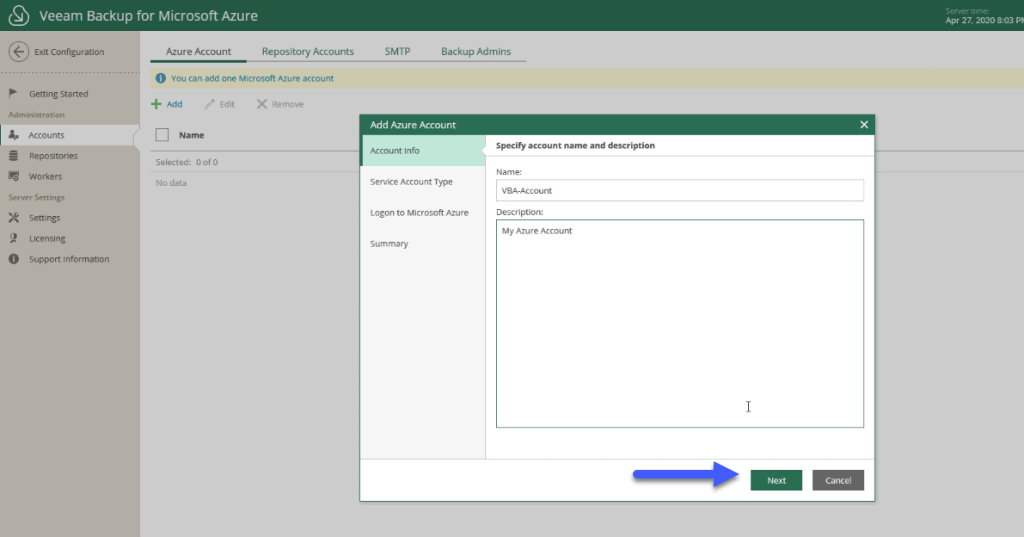Click the Remove label in the toolbar

[287, 104]
